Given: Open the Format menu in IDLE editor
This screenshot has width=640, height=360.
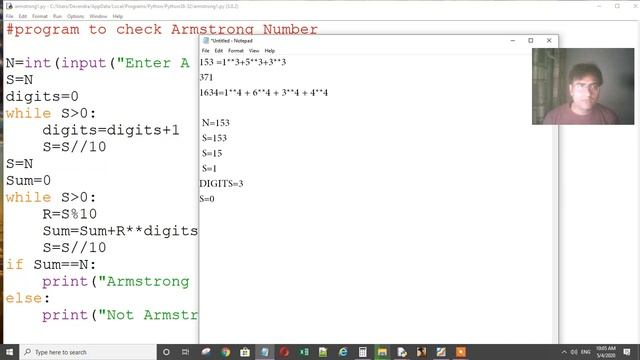Looking at the screenshot, I should click(40, 16).
